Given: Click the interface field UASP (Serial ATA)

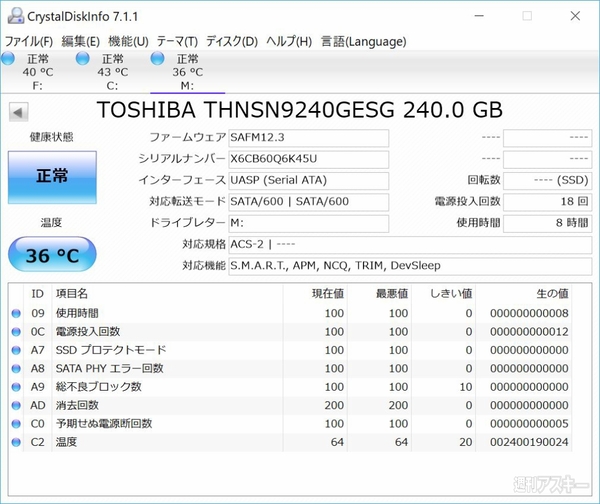Looking at the screenshot, I should point(309,181).
